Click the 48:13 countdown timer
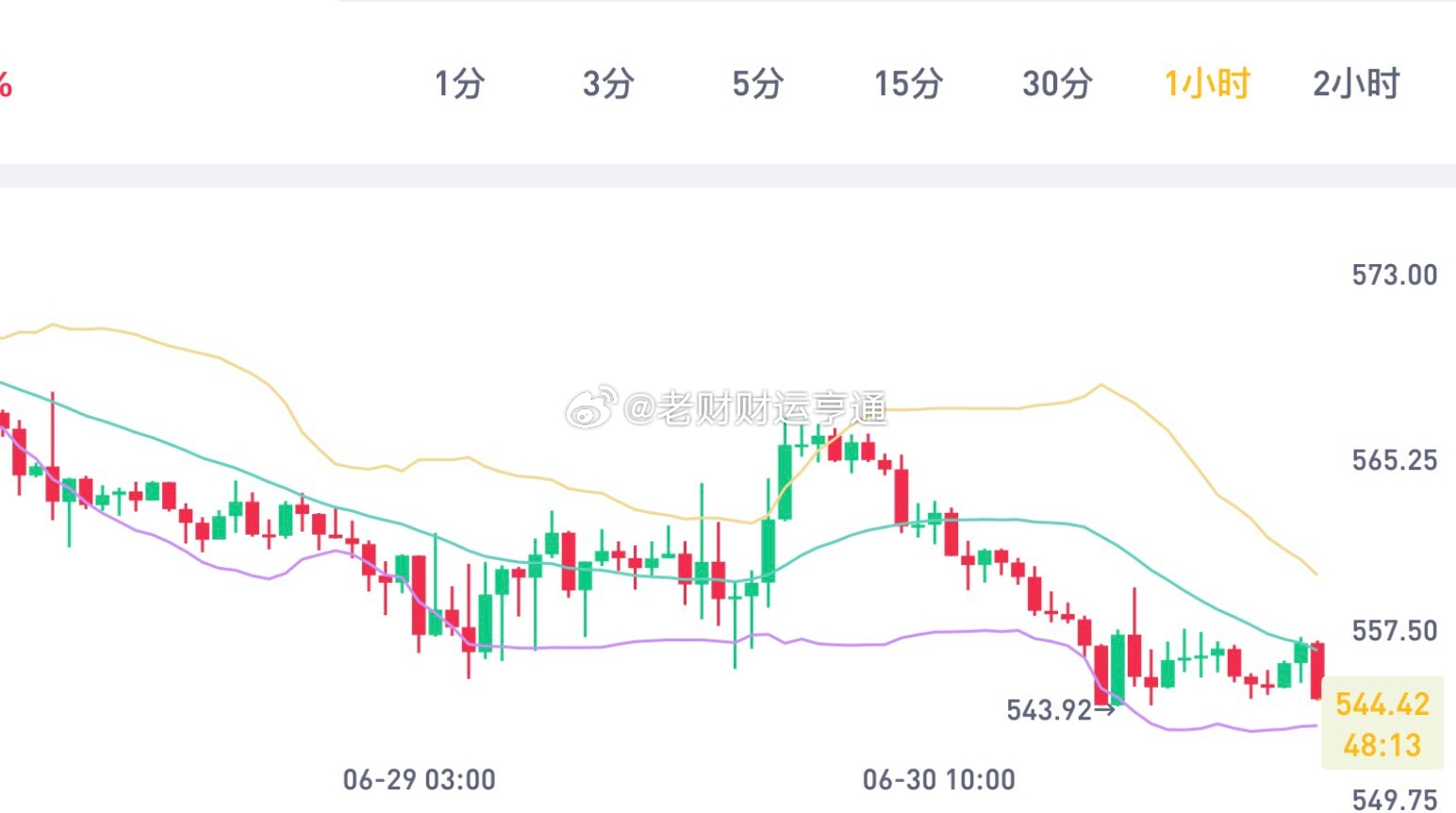Image resolution: width=1456 pixels, height=813 pixels. (x=1382, y=745)
